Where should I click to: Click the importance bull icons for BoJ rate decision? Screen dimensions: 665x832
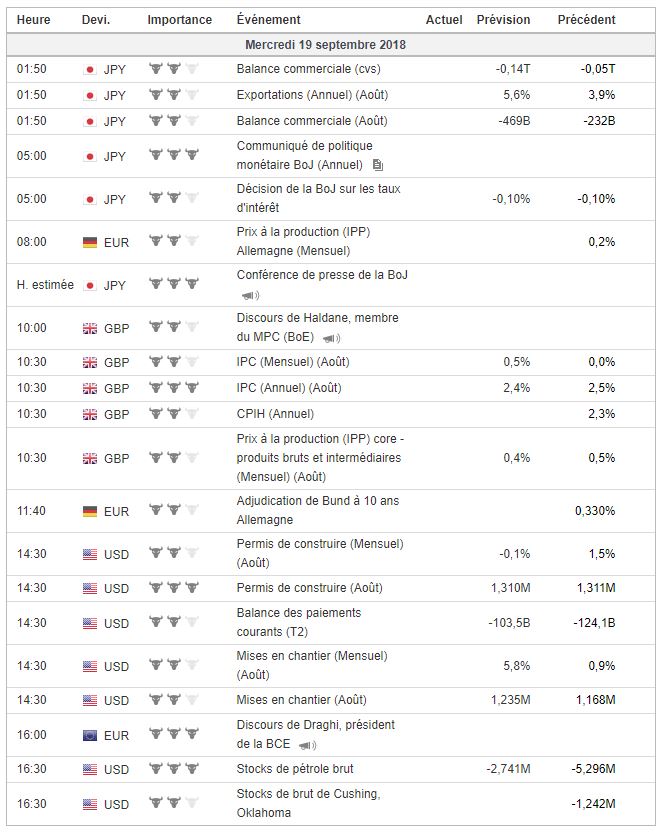click(173, 198)
